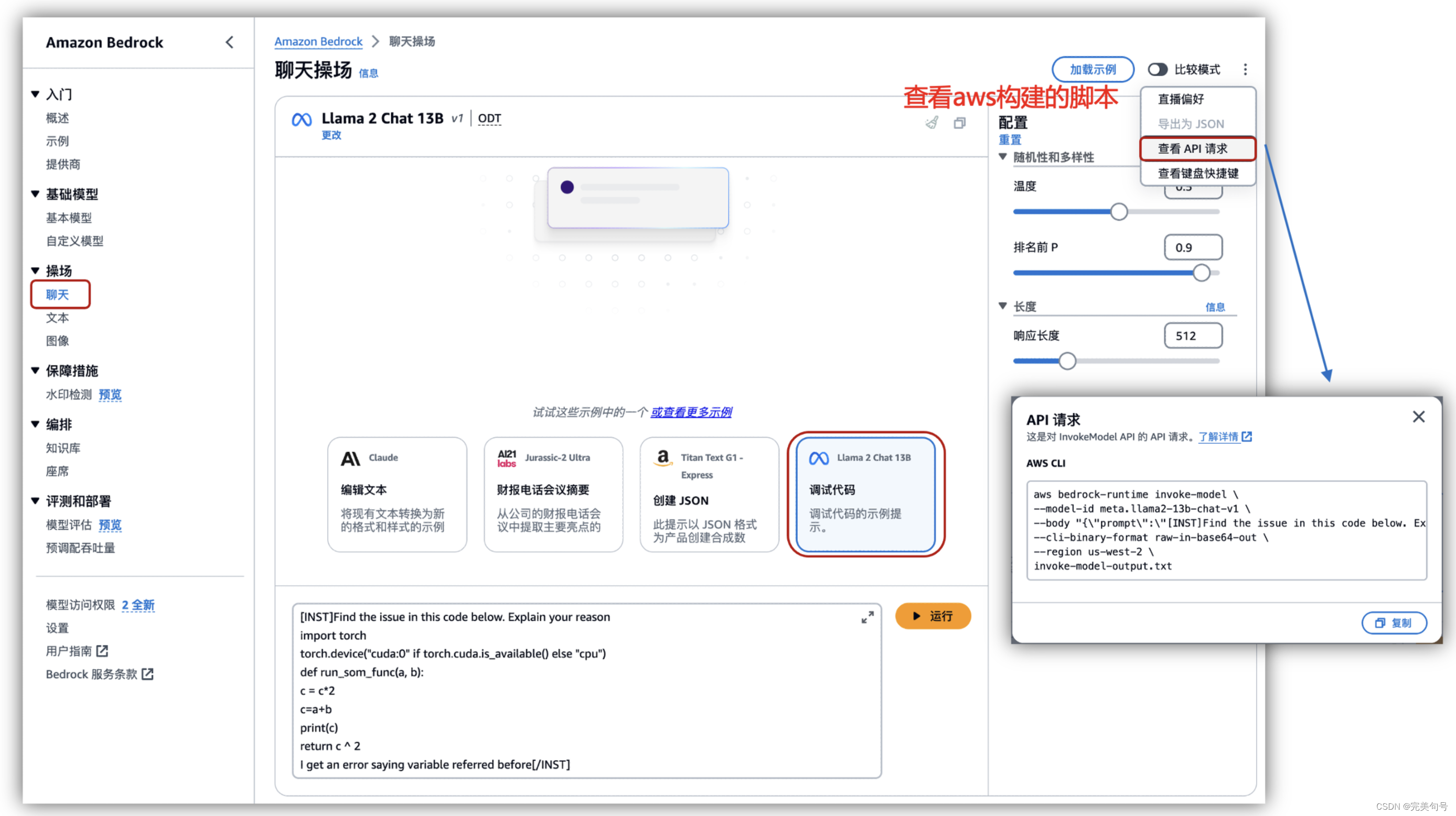The image size is (1456, 816).
Task: Expand the prompt box with the enlarge icon
Action: coord(867,617)
